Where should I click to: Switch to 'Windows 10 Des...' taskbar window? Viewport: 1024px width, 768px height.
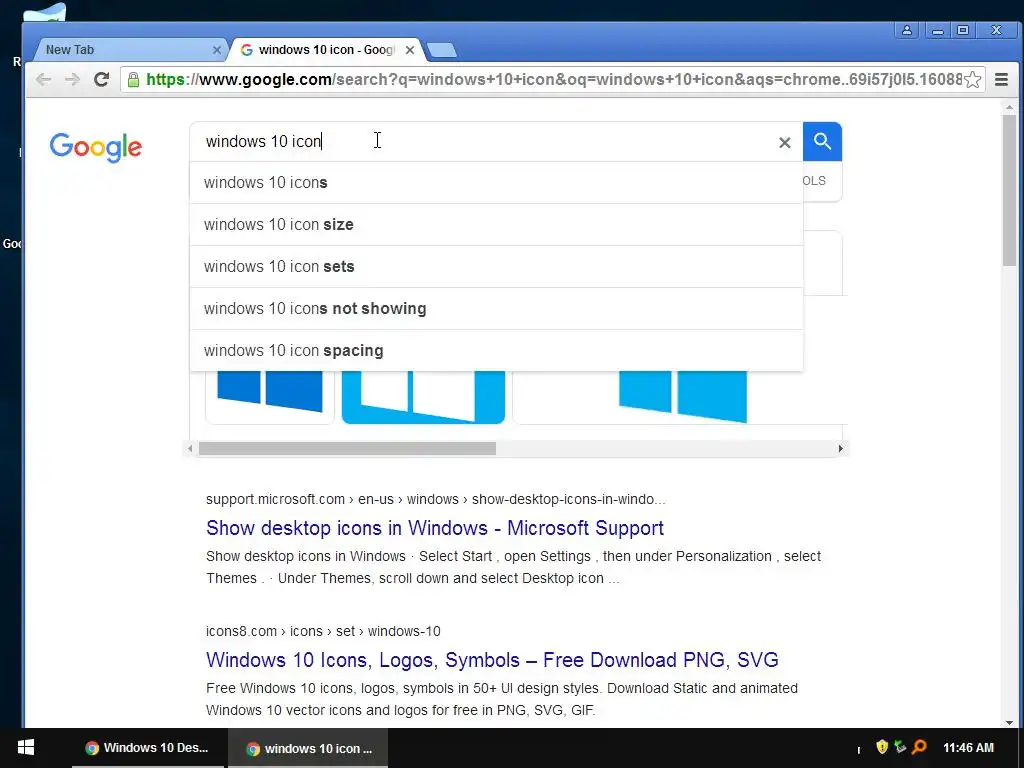click(x=148, y=748)
